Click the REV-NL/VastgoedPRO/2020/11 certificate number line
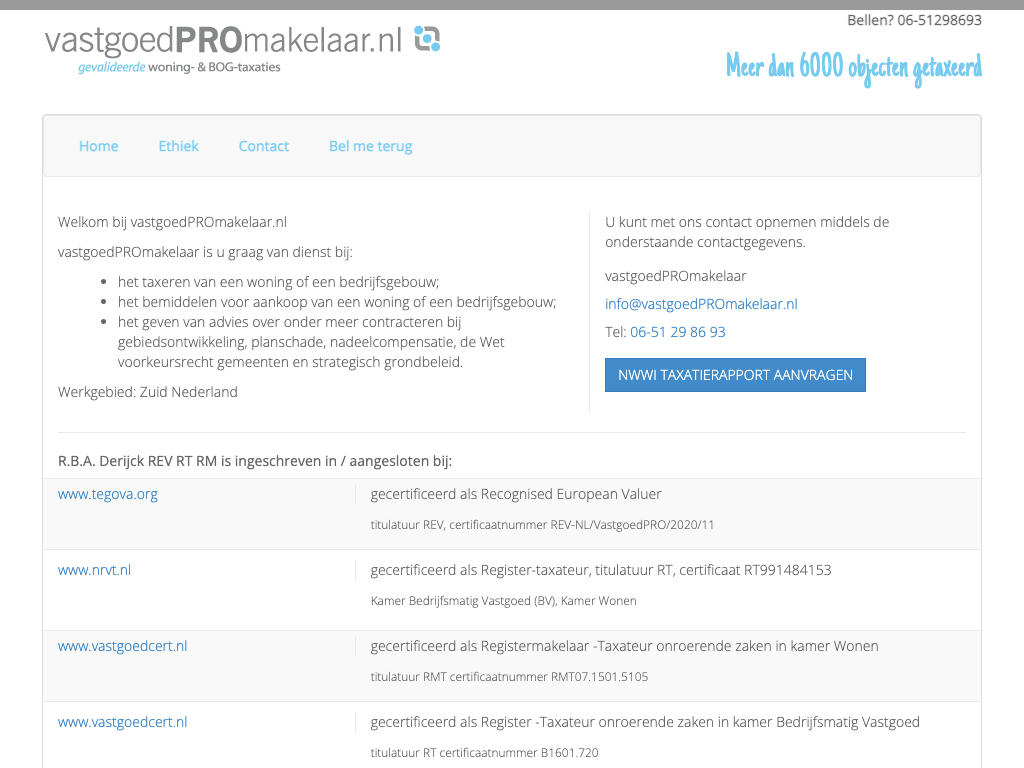Image resolution: width=1024 pixels, height=768 pixels. pos(542,525)
